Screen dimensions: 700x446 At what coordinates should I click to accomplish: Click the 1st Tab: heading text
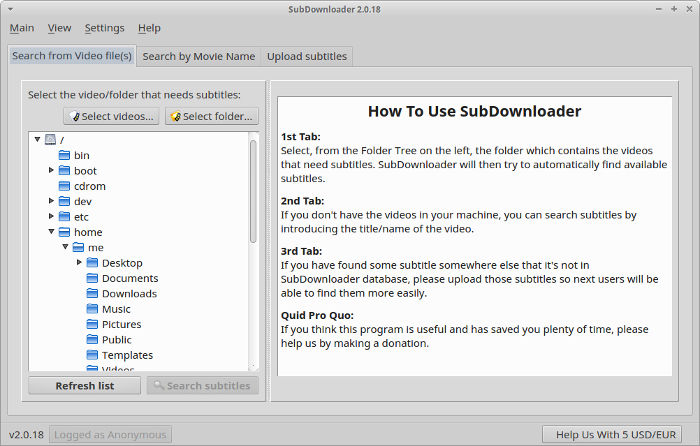pos(300,137)
